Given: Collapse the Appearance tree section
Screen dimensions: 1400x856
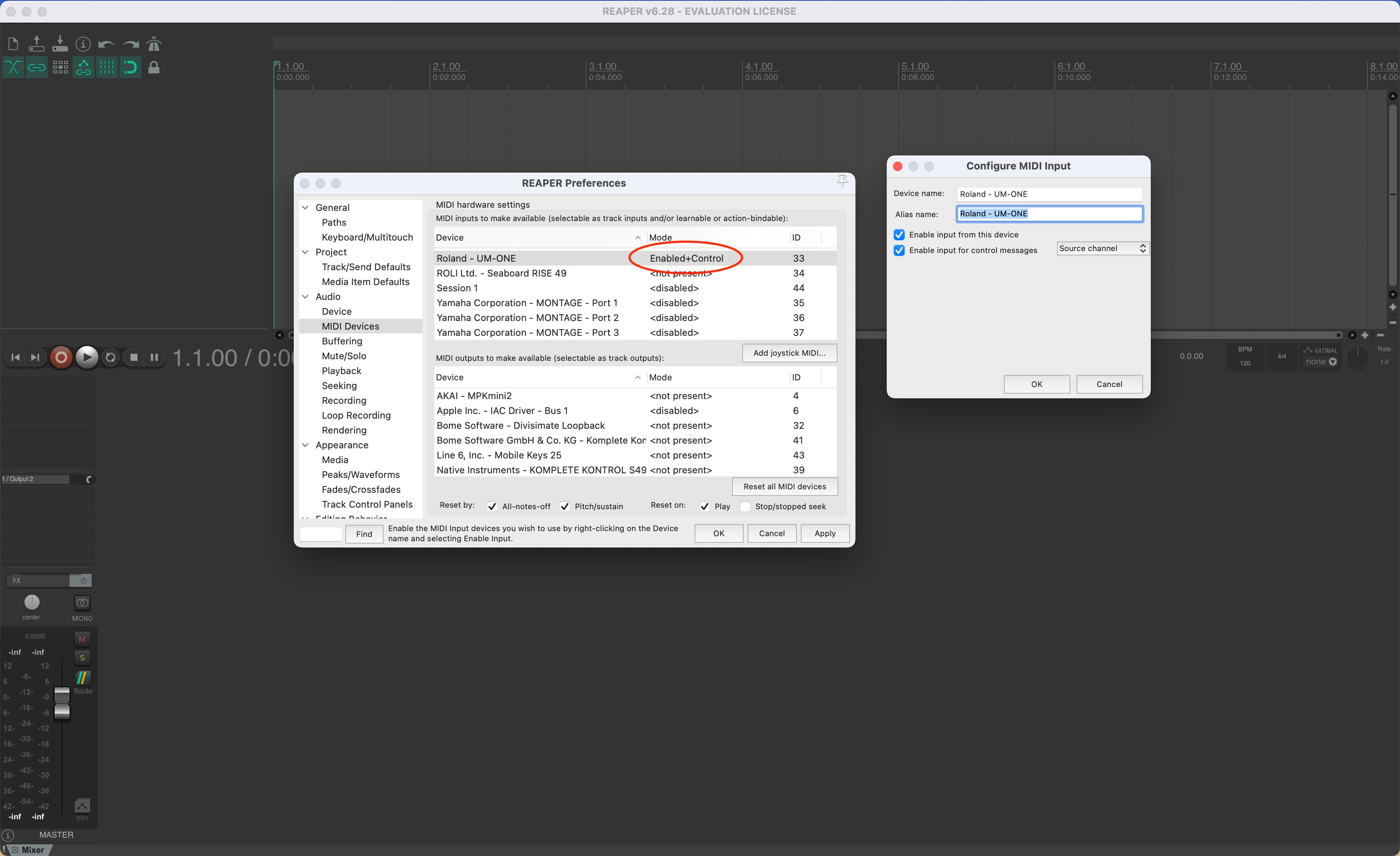Looking at the screenshot, I should pyautogui.click(x=306, y=445).
